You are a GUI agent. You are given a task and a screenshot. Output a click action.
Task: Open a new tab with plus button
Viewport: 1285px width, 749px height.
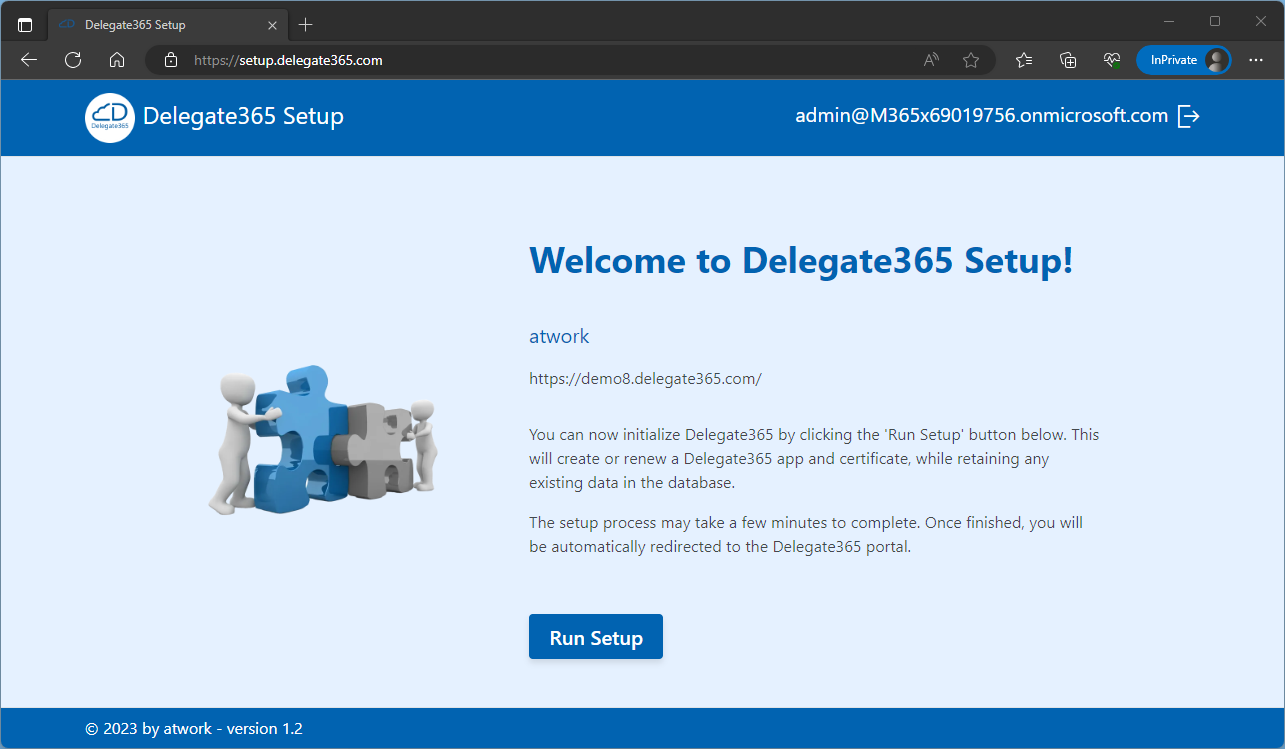coord(306,24)
